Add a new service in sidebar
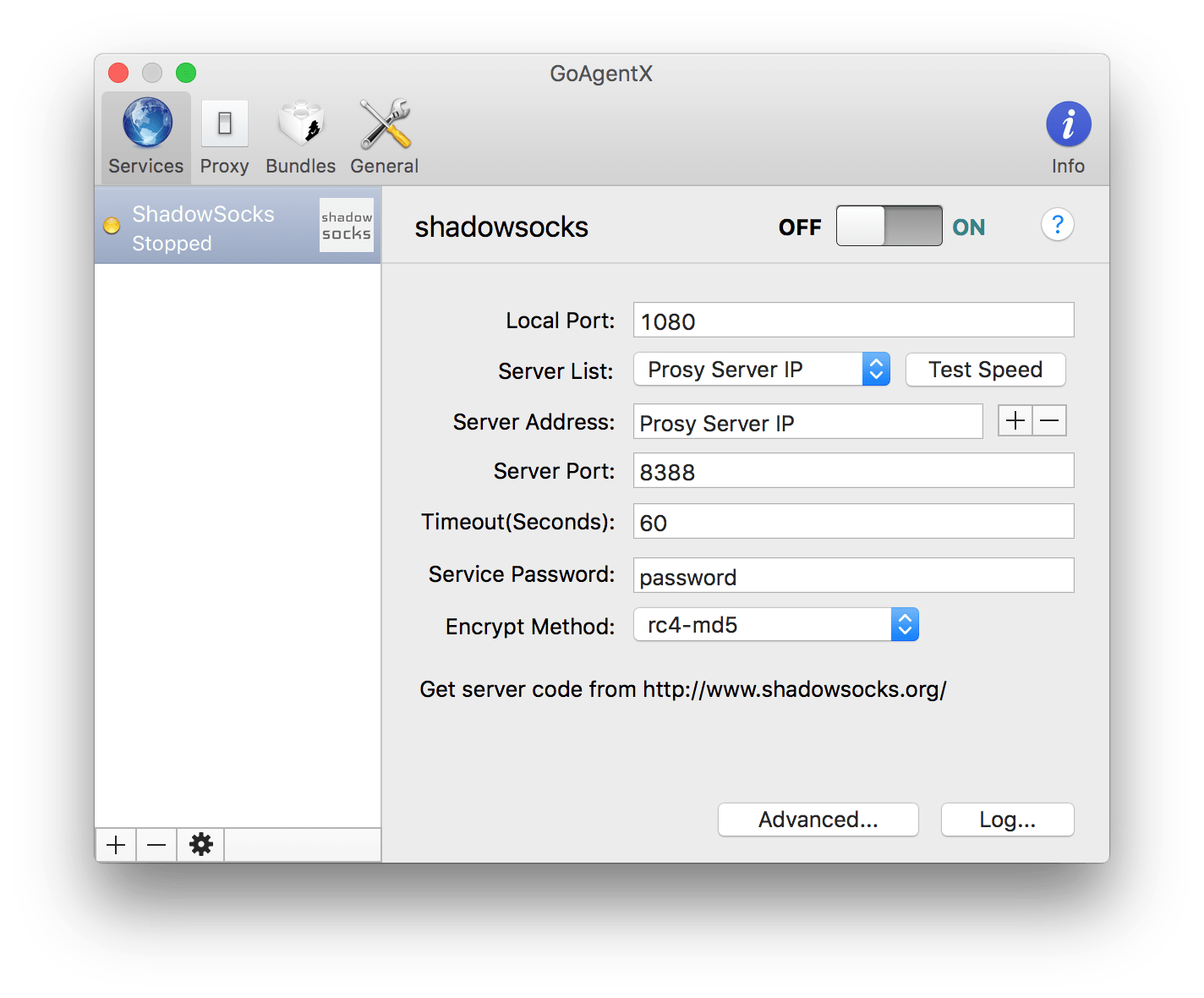This screenshot has height=998, width=1204. [116, 845]
